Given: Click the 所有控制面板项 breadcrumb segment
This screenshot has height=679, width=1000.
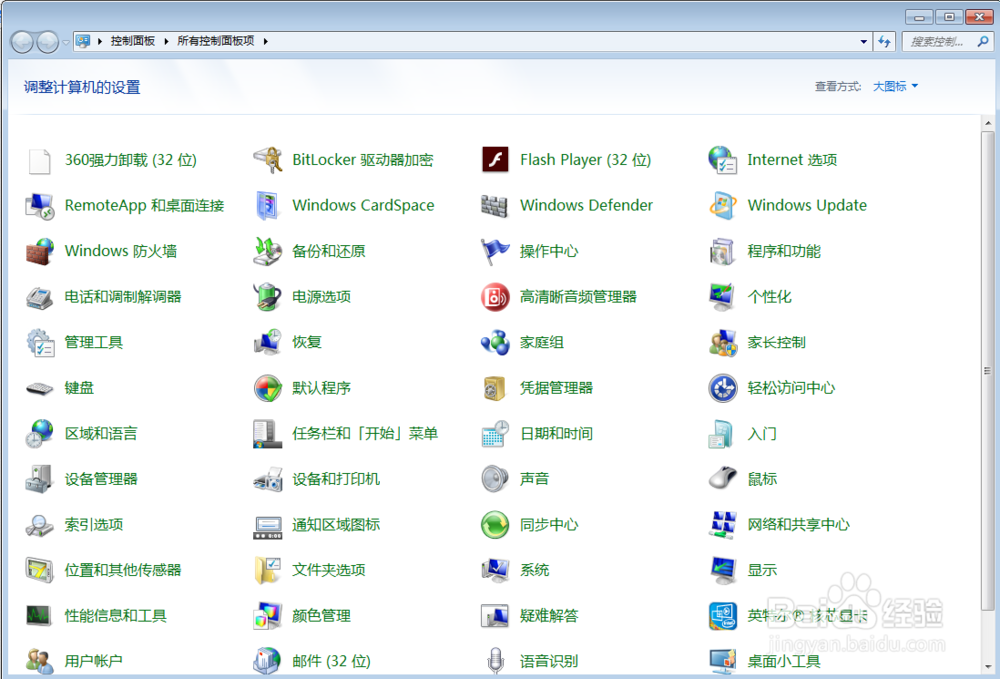Looking at the screenshot, I should pyautogui.click(x=216, y=41).
